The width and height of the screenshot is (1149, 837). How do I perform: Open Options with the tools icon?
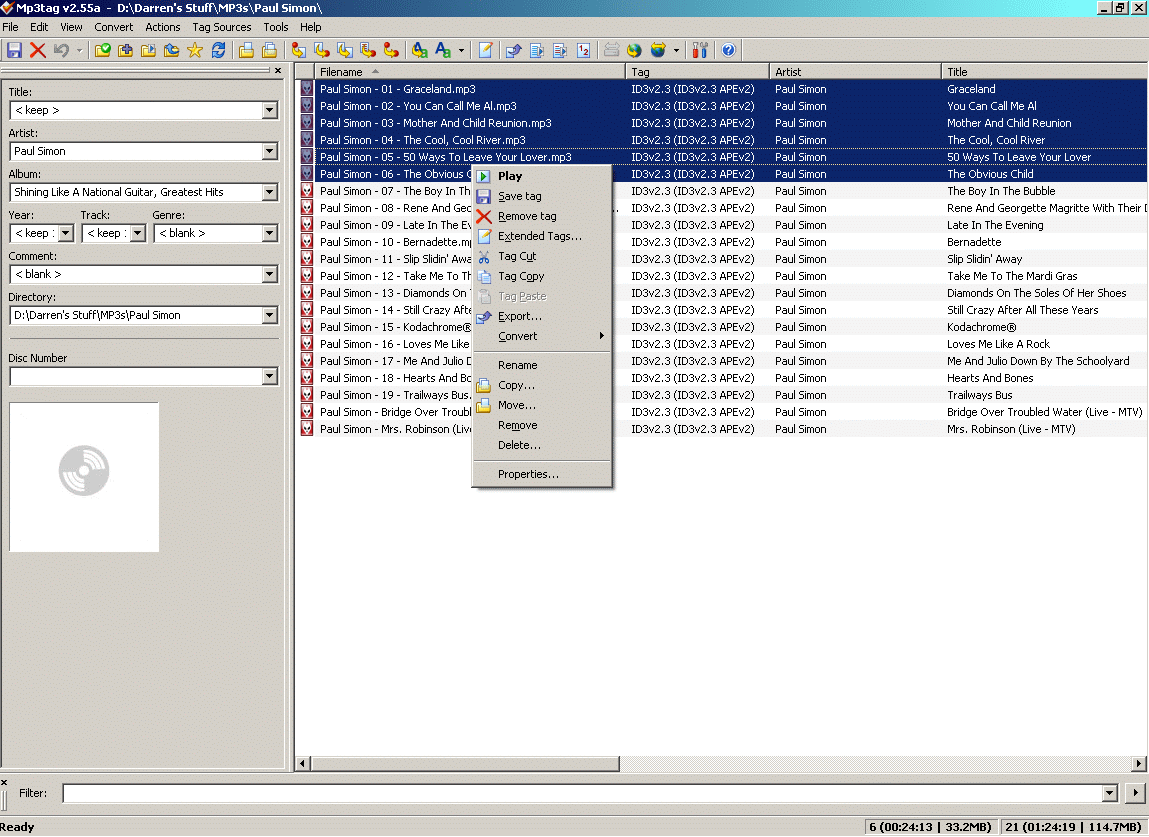pyautogui.click(x=700, y=50)
